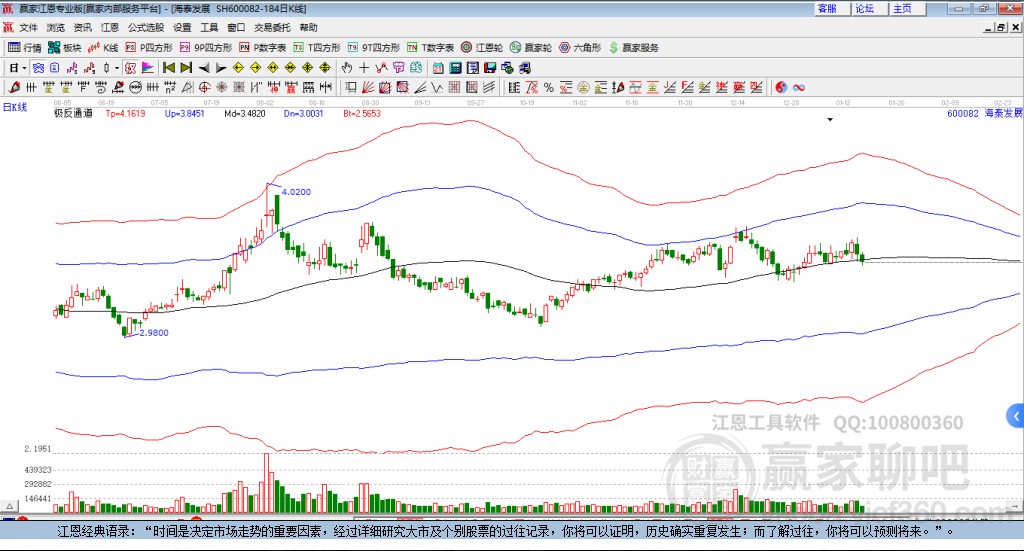Viewport: 1024px width, 551px height.
Task: Launch the 赢家轮 wheel tool
Action: (x=531, y=48)
